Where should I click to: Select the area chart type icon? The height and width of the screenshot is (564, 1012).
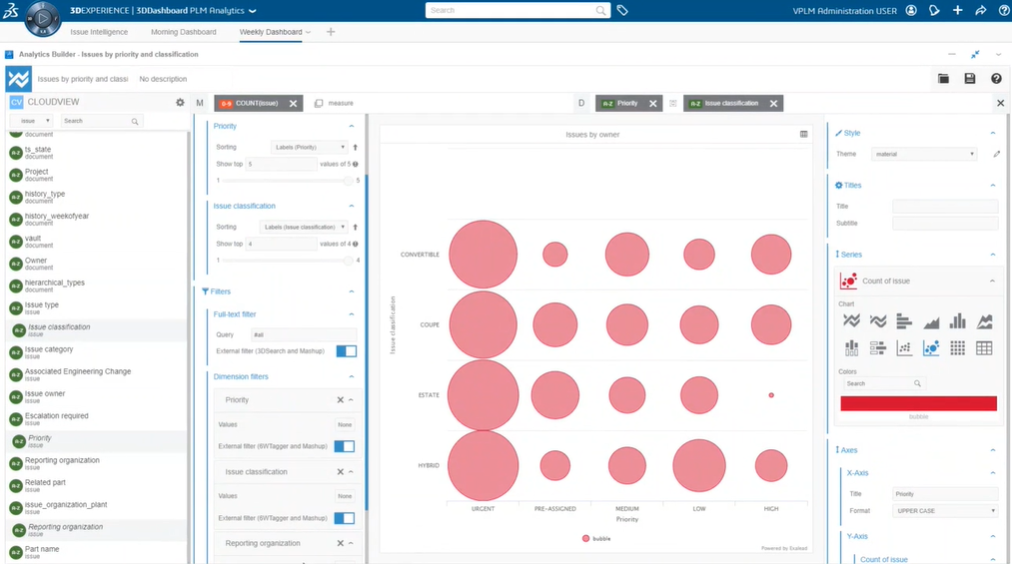931,321
